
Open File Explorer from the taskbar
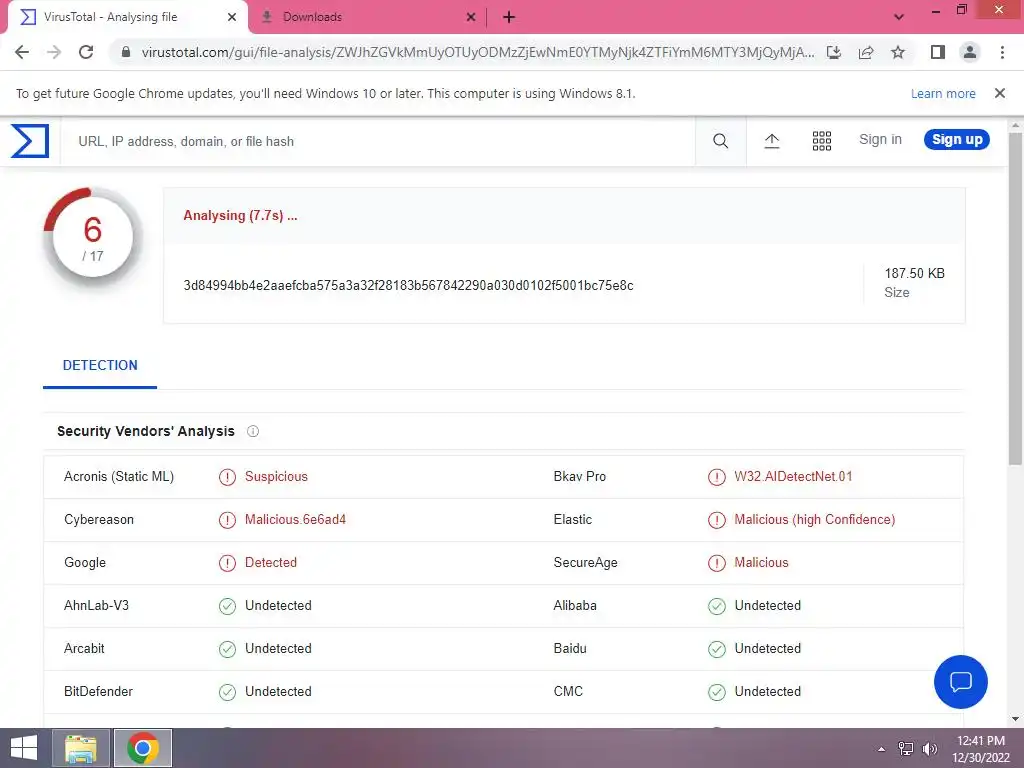(x=81, y=748)
